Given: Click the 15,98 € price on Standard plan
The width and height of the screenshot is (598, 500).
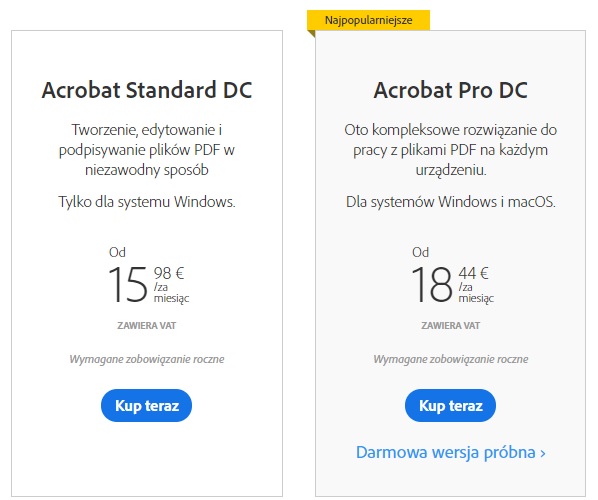Looking at the screenshot, I should (147, 284).
